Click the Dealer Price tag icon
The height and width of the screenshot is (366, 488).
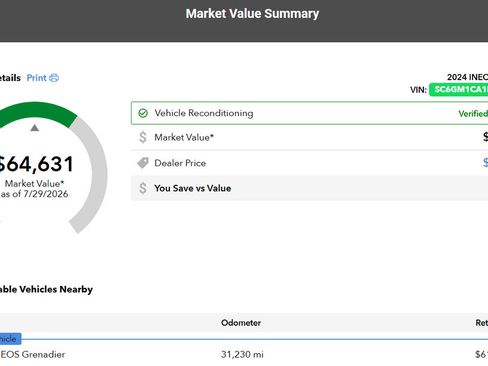[x=143, y=163]
